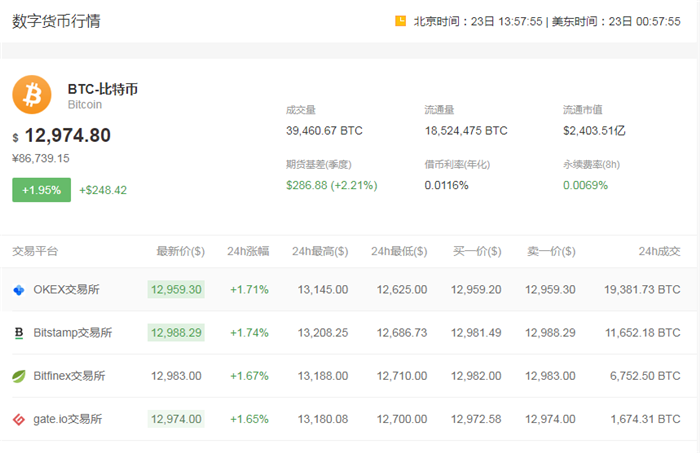Click the 流通量 label

[x=439, y=110]
